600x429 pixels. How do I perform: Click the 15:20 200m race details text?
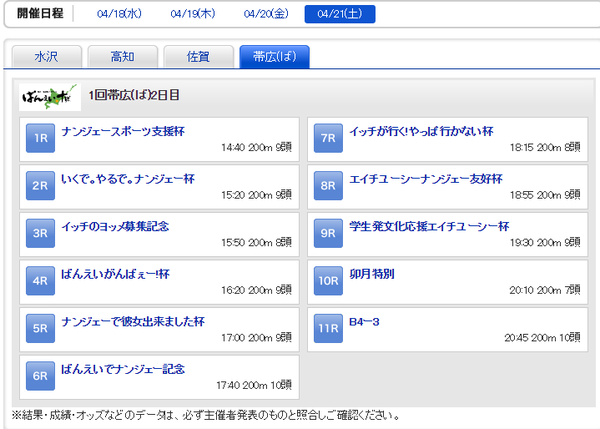coord(256,195)
